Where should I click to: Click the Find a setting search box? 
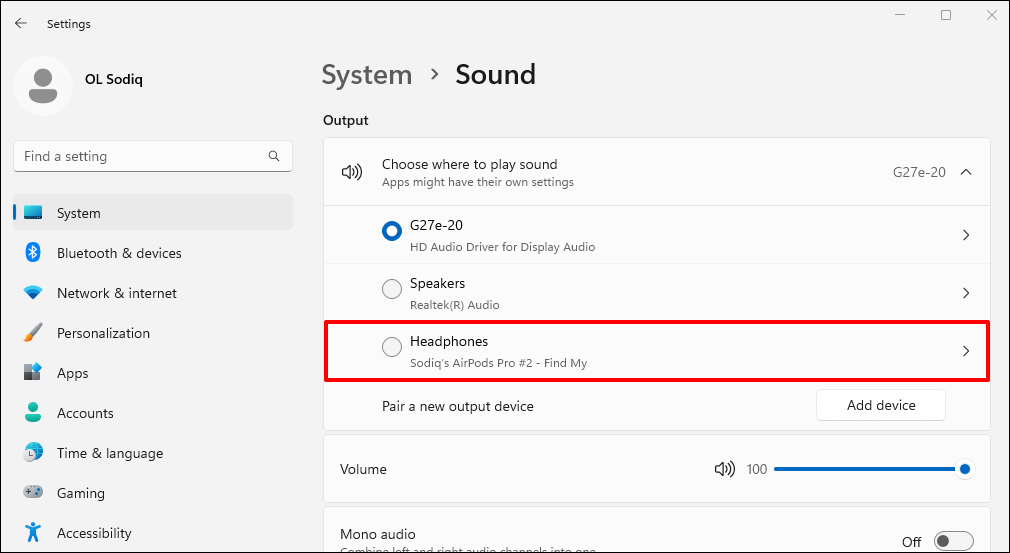pyautogui.click(x=140, y=156)
